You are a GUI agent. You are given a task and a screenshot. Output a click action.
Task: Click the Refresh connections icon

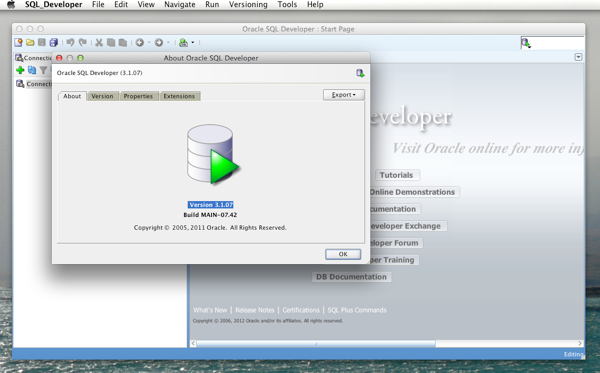pyautogui.click(x=32, y=70)
